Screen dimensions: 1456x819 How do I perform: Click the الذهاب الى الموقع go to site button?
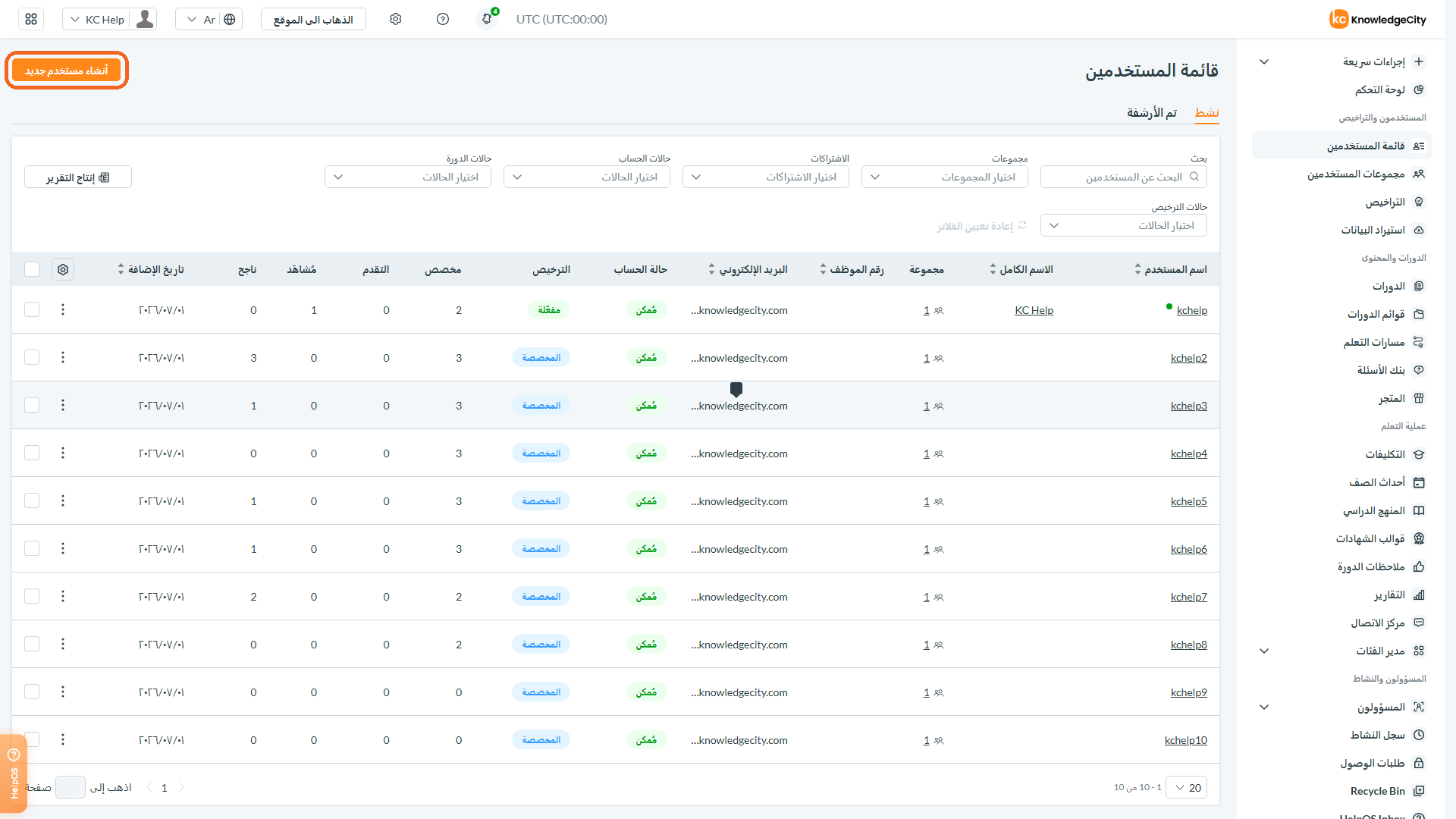coord(313,19)
